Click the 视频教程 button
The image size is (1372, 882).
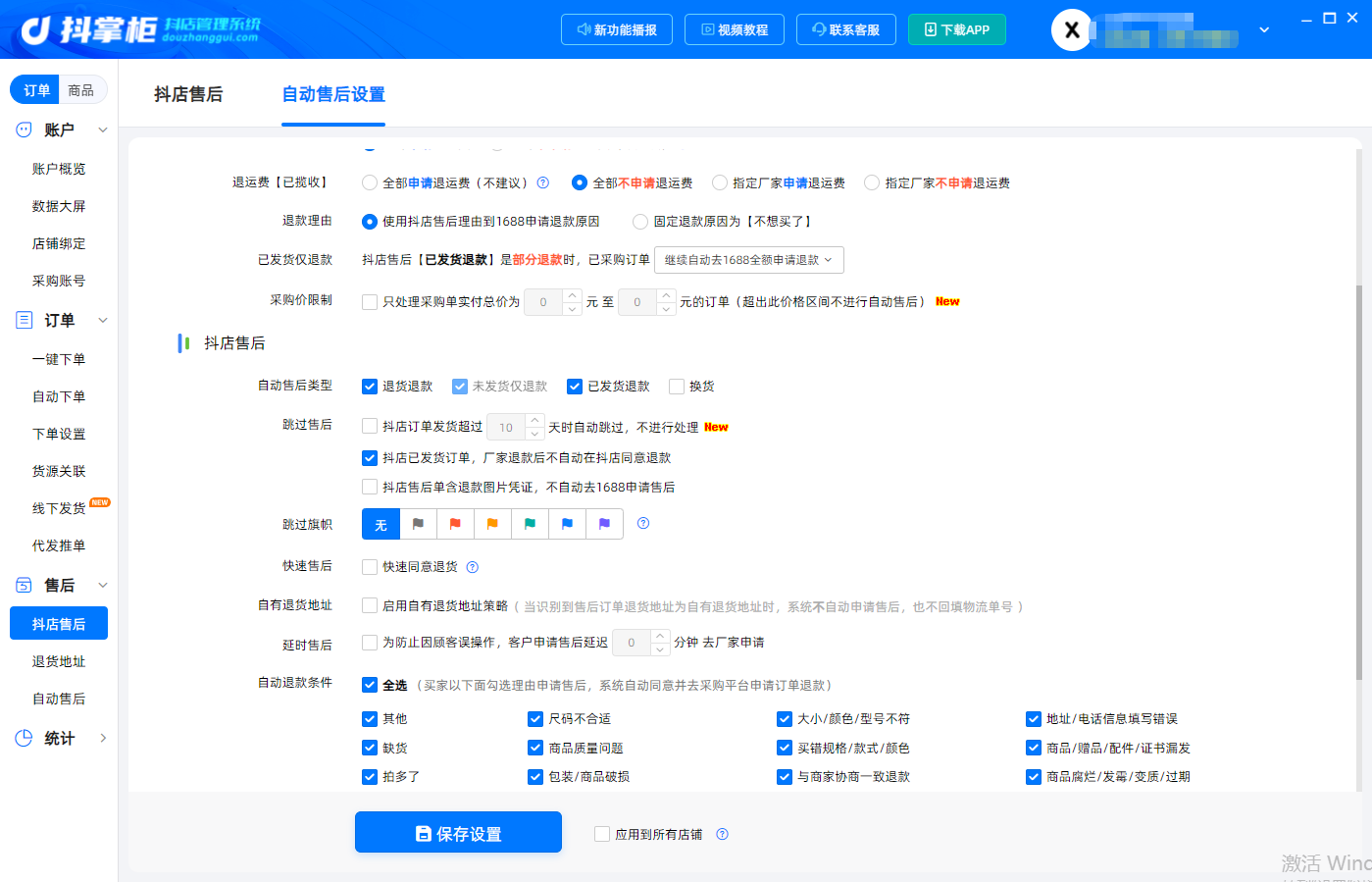pos(735,29)
